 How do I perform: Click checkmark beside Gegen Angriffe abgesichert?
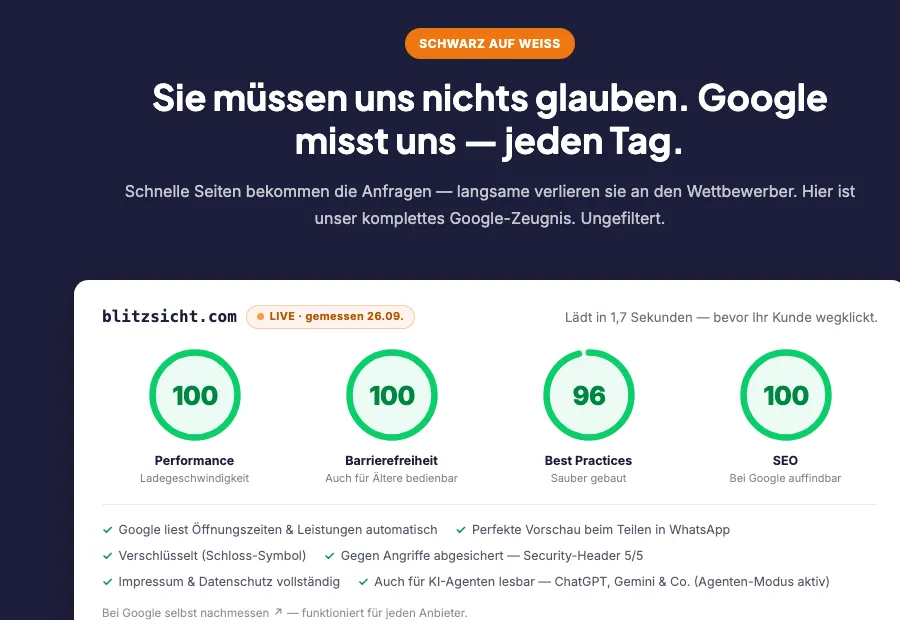point(329,556)
